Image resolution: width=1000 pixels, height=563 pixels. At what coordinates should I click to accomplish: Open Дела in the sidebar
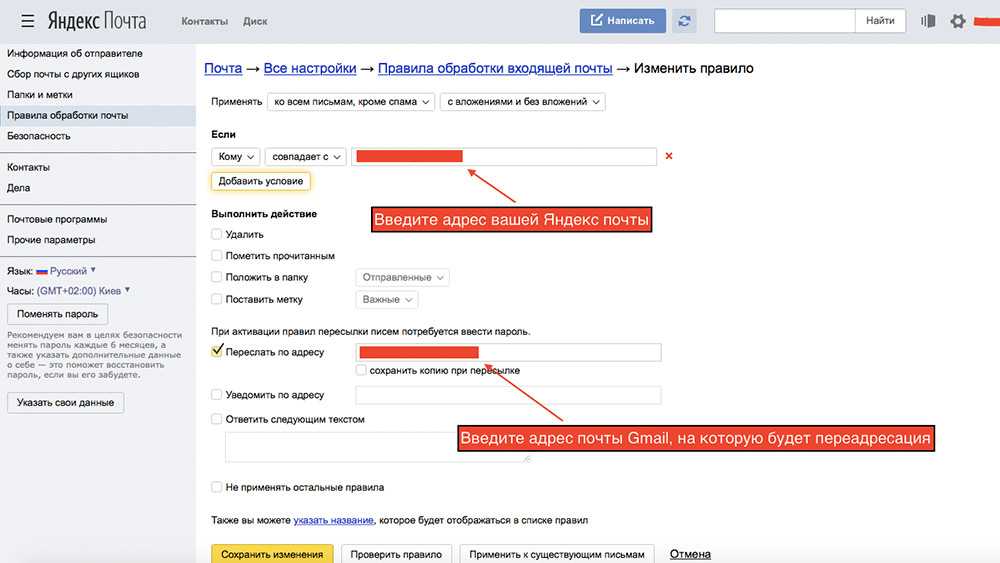tap(18, 187)
